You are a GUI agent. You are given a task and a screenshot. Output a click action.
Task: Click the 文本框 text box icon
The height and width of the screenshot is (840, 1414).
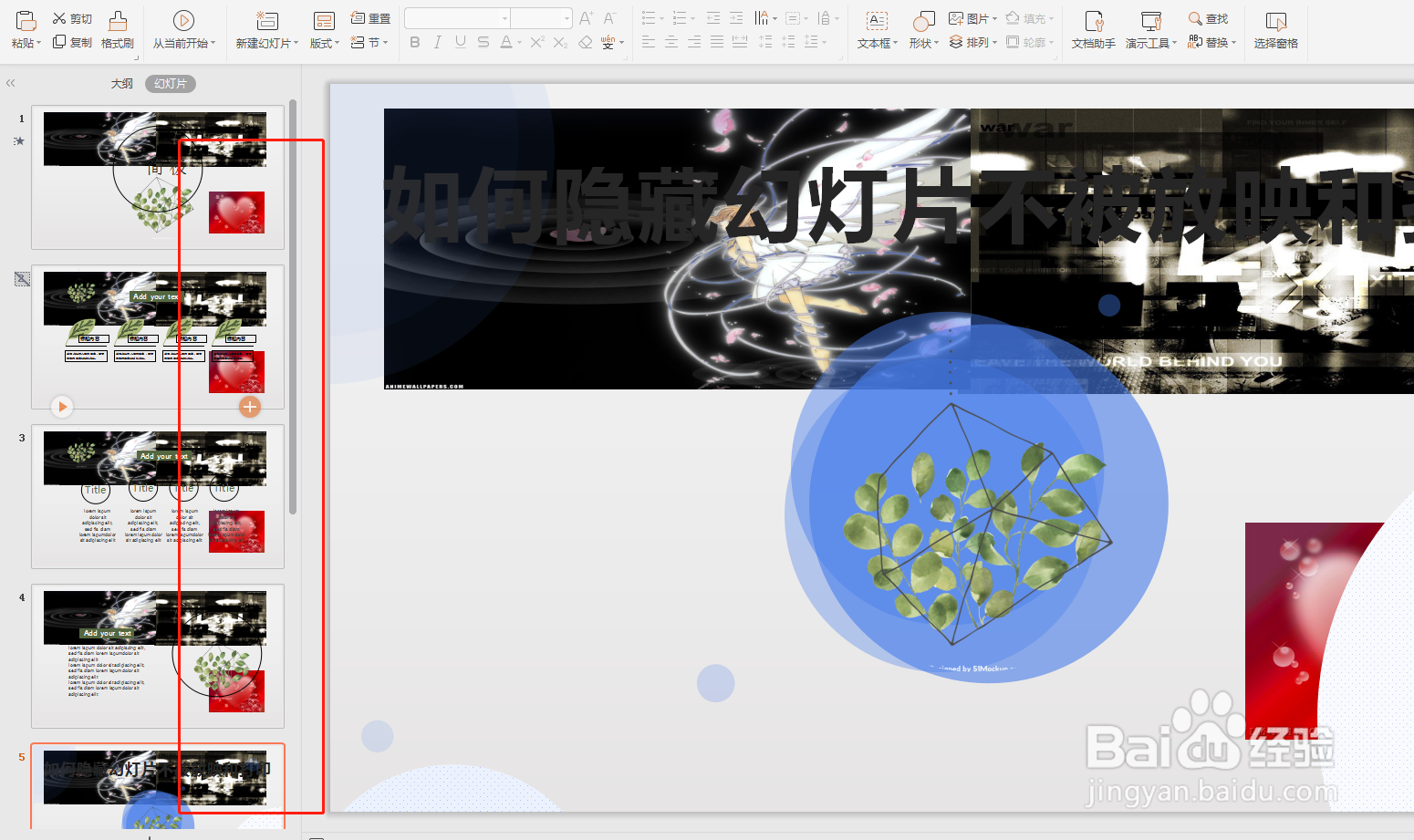point(877,21)
